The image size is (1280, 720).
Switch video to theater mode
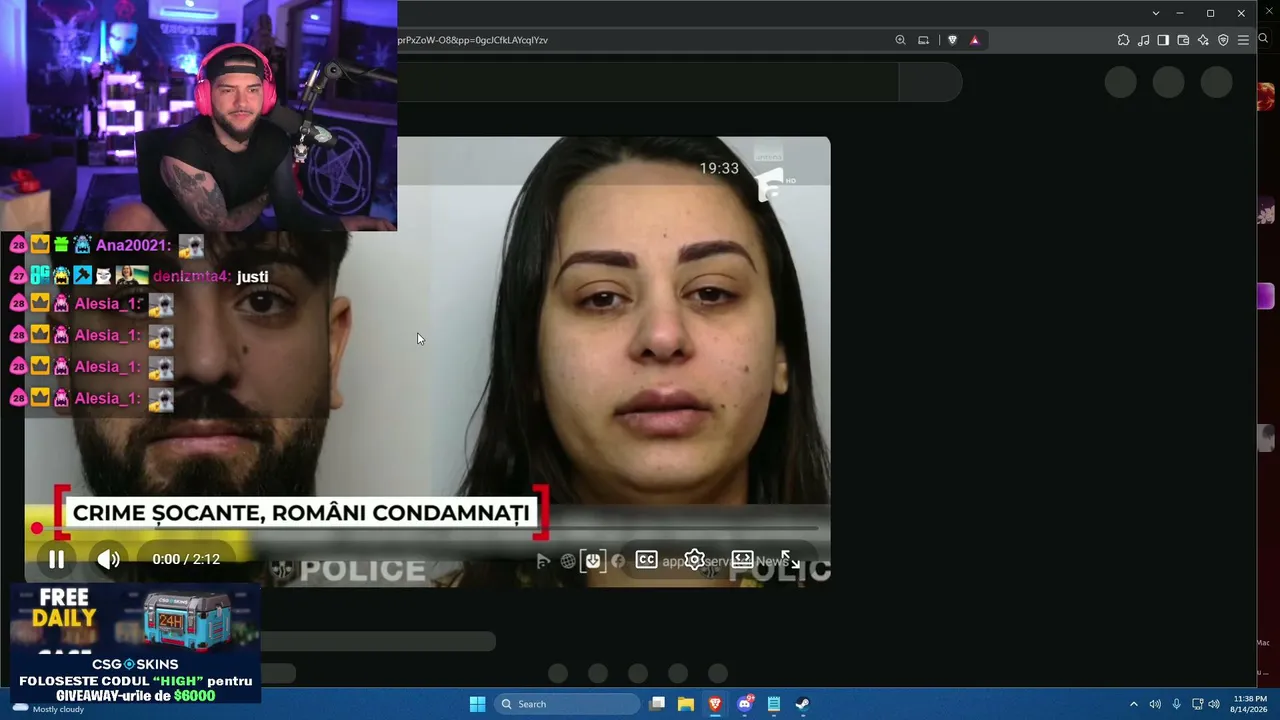tap(742, 560)
